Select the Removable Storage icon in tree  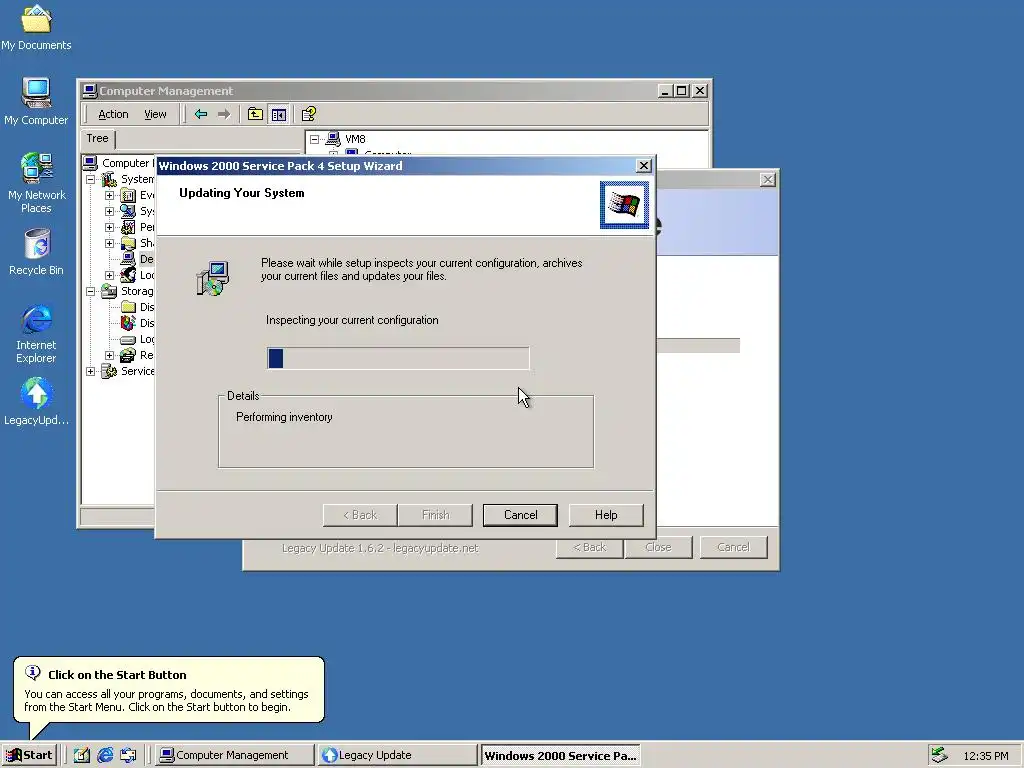point(129,355)
